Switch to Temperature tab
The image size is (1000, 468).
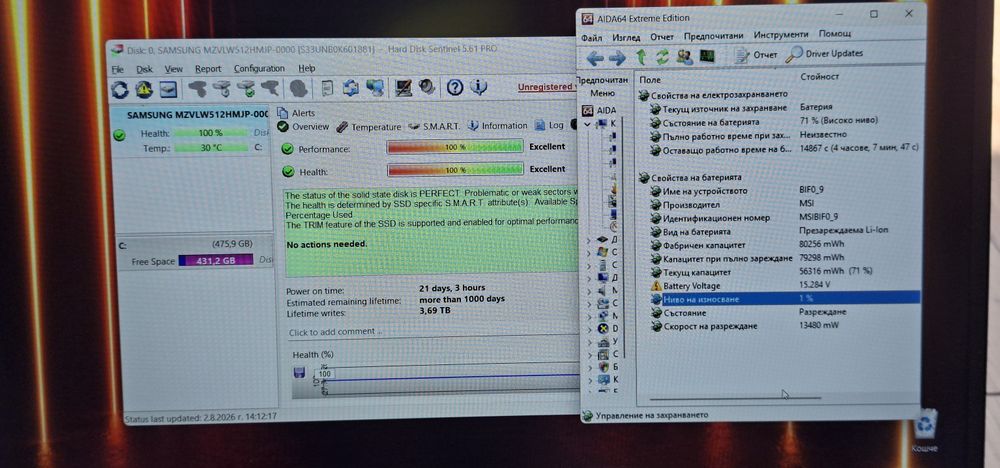369,126
